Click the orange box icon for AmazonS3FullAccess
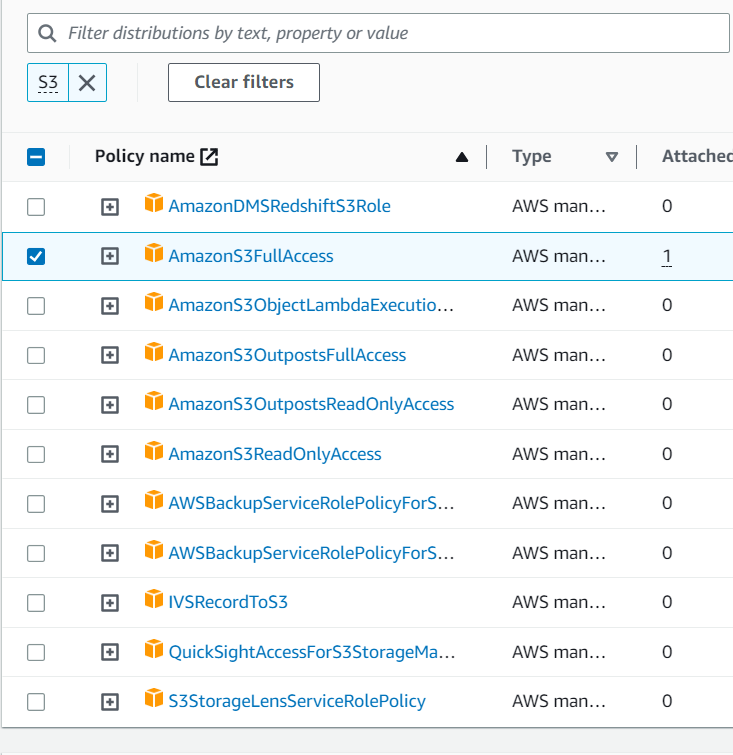The image size is (733, 755). coord(154,253)
